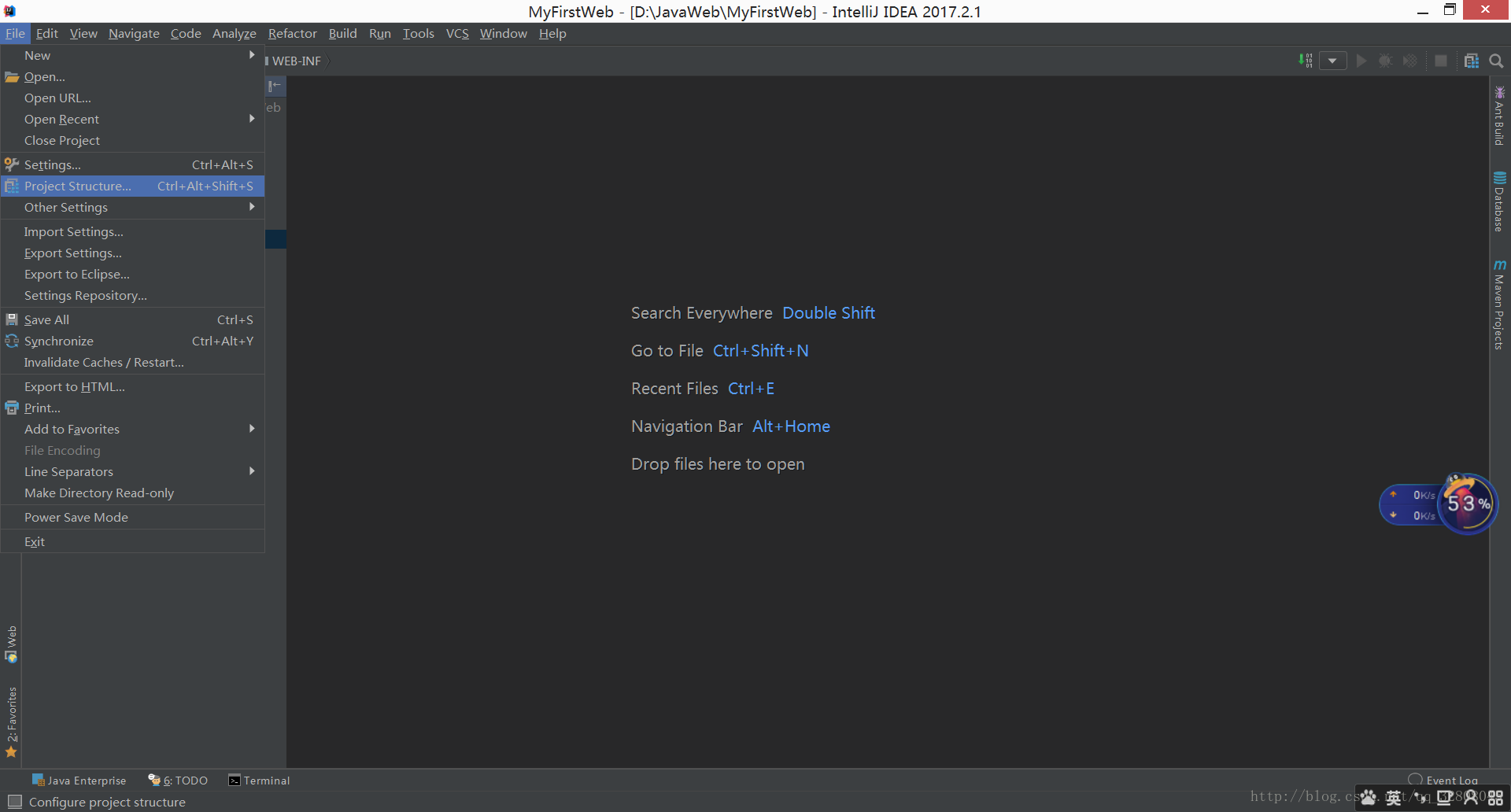The image size is (1511, 812).
Task: Click the WEB-INF breadcrumb
Action: coord(296,61)
